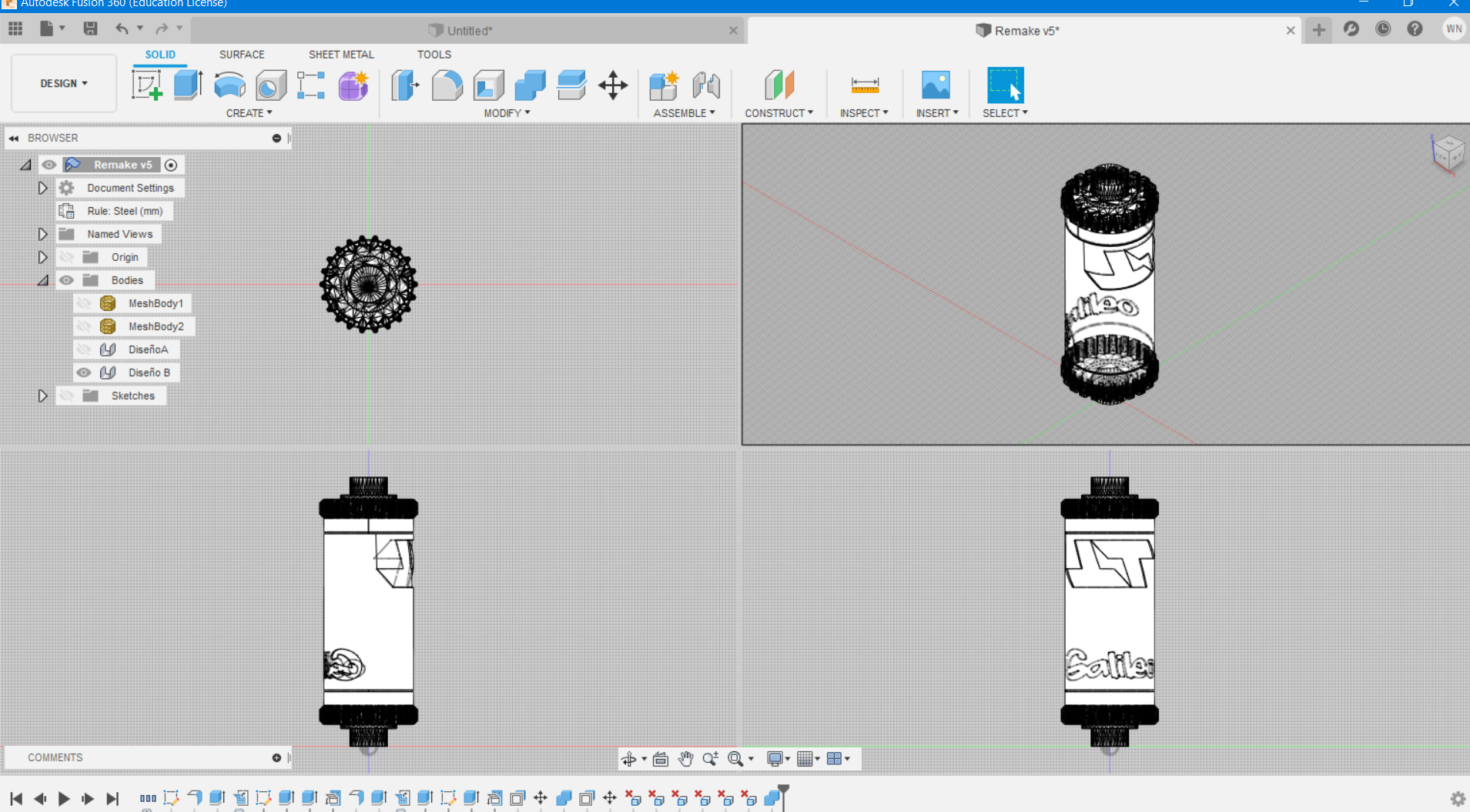The width and height of the screenshot is (1470, 812).
Task: Click the Joint tool icon
Action: pos(706,85)
